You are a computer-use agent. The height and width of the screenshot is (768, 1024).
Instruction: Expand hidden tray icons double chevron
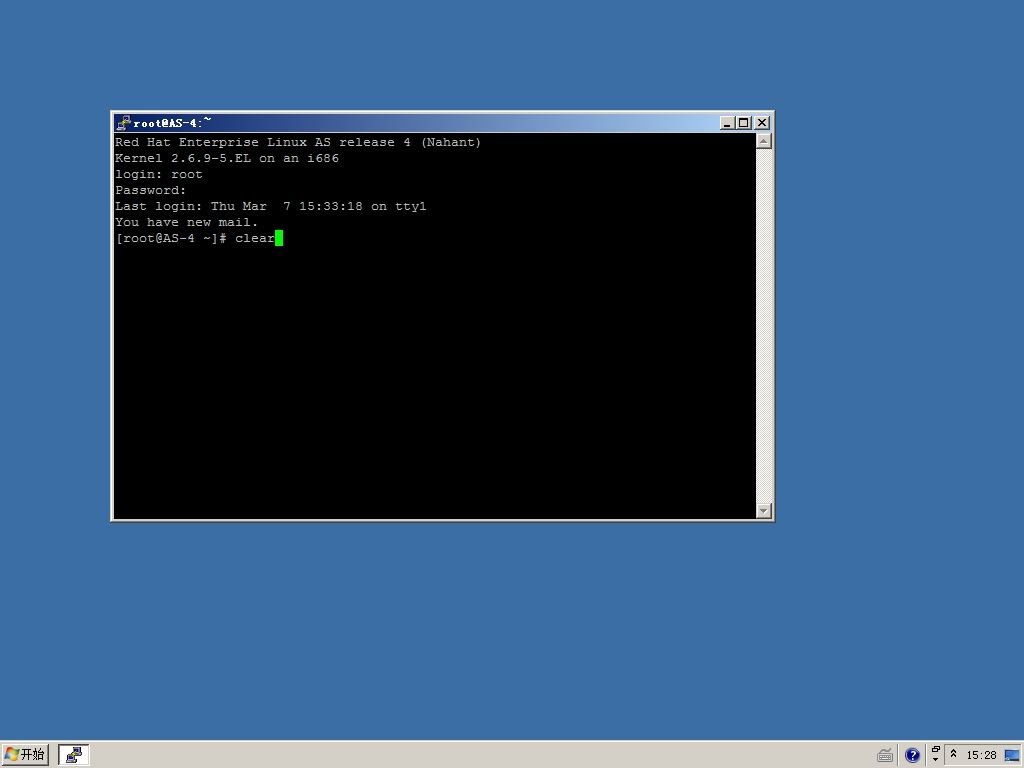click(953, 754)
